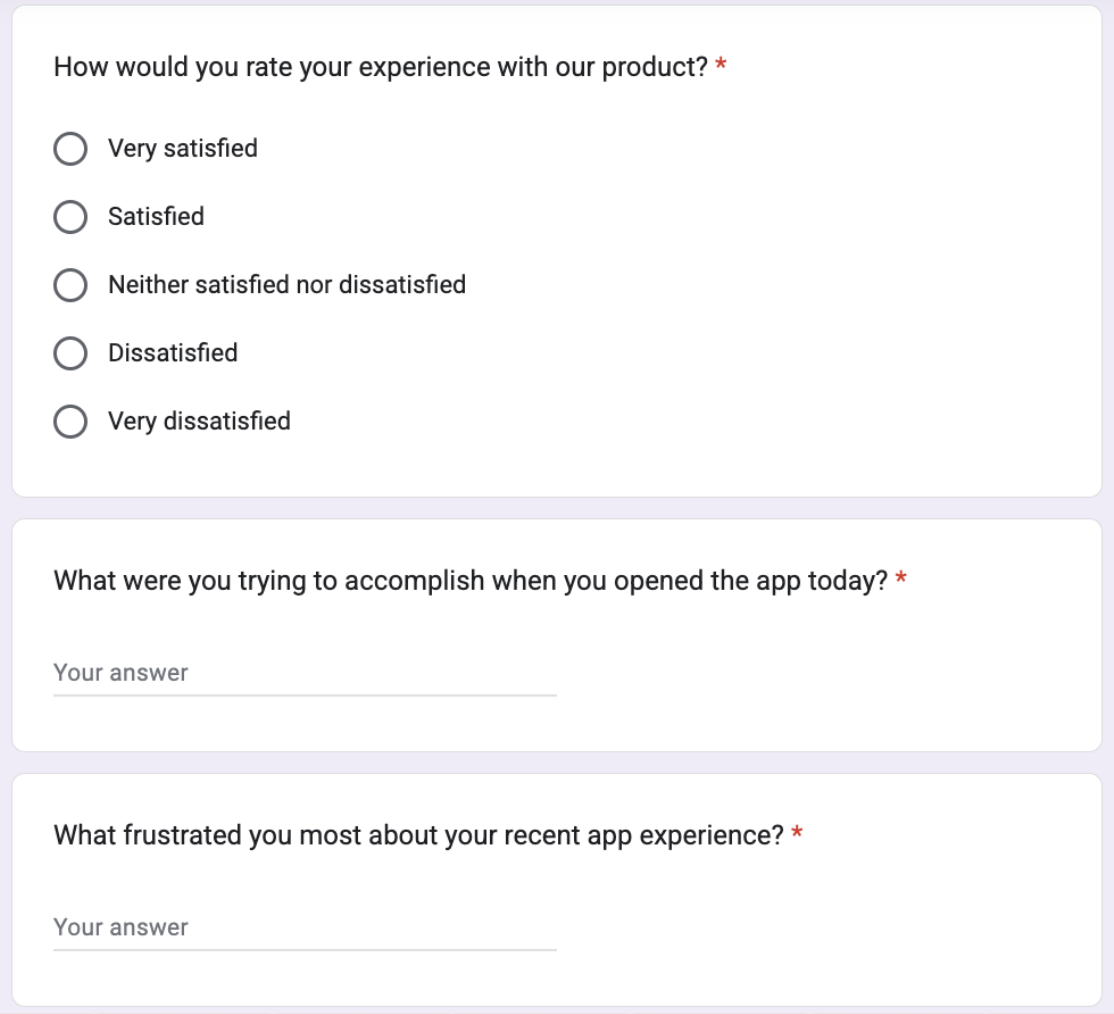
Task: Pick the "Neither satisfied nor dissatisfied" radio button
Action: point(70,285)
